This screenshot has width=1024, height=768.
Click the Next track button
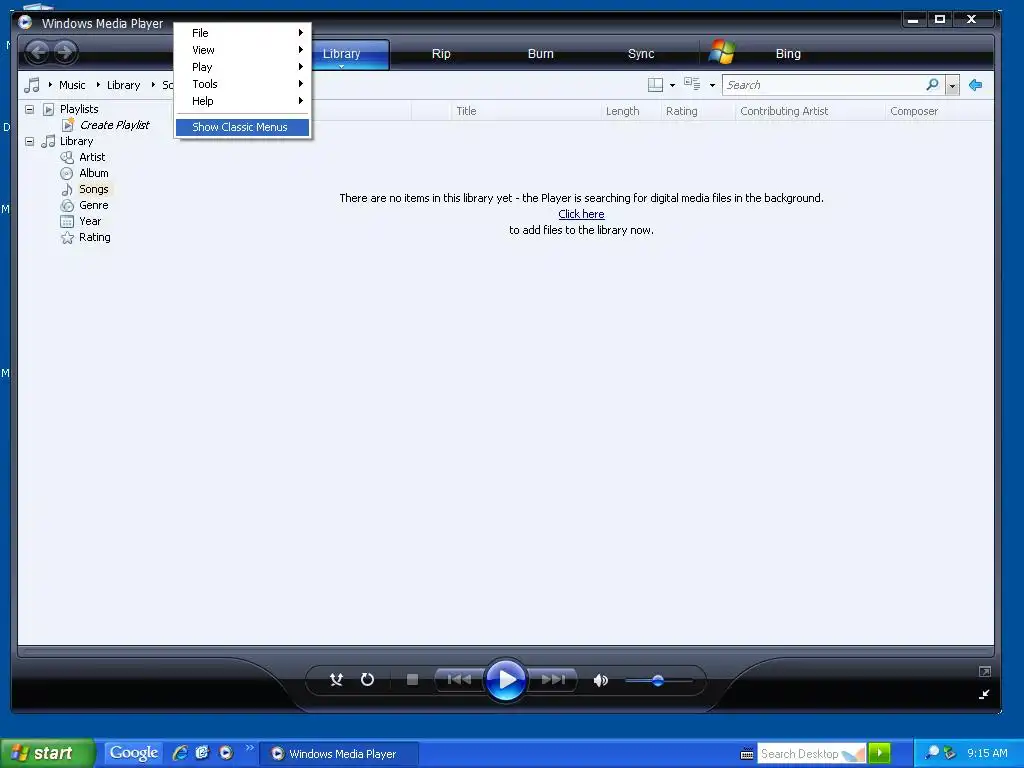(x=553, y=680)
